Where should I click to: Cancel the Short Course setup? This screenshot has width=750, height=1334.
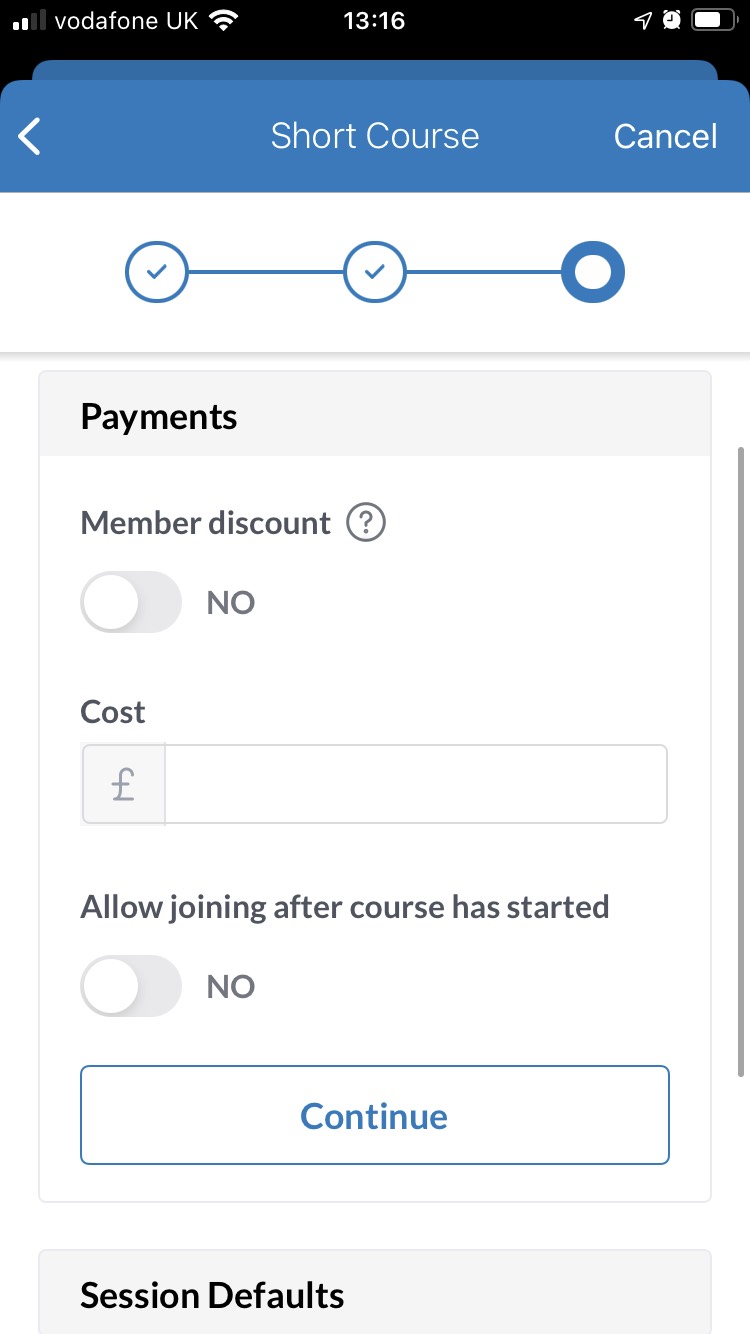665,136
